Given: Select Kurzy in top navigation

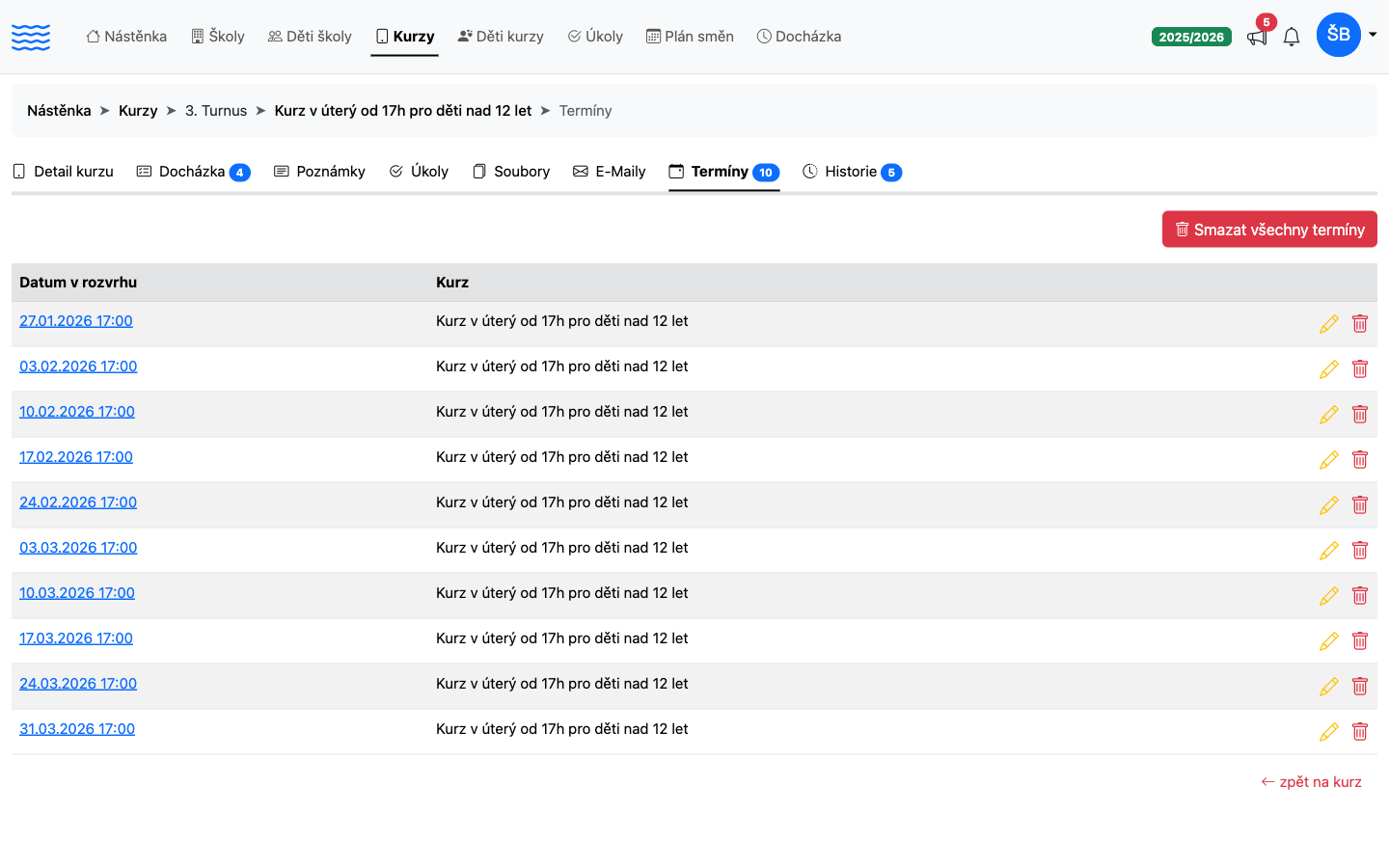Looking at the screenshot, I should (x=405, y=37).
